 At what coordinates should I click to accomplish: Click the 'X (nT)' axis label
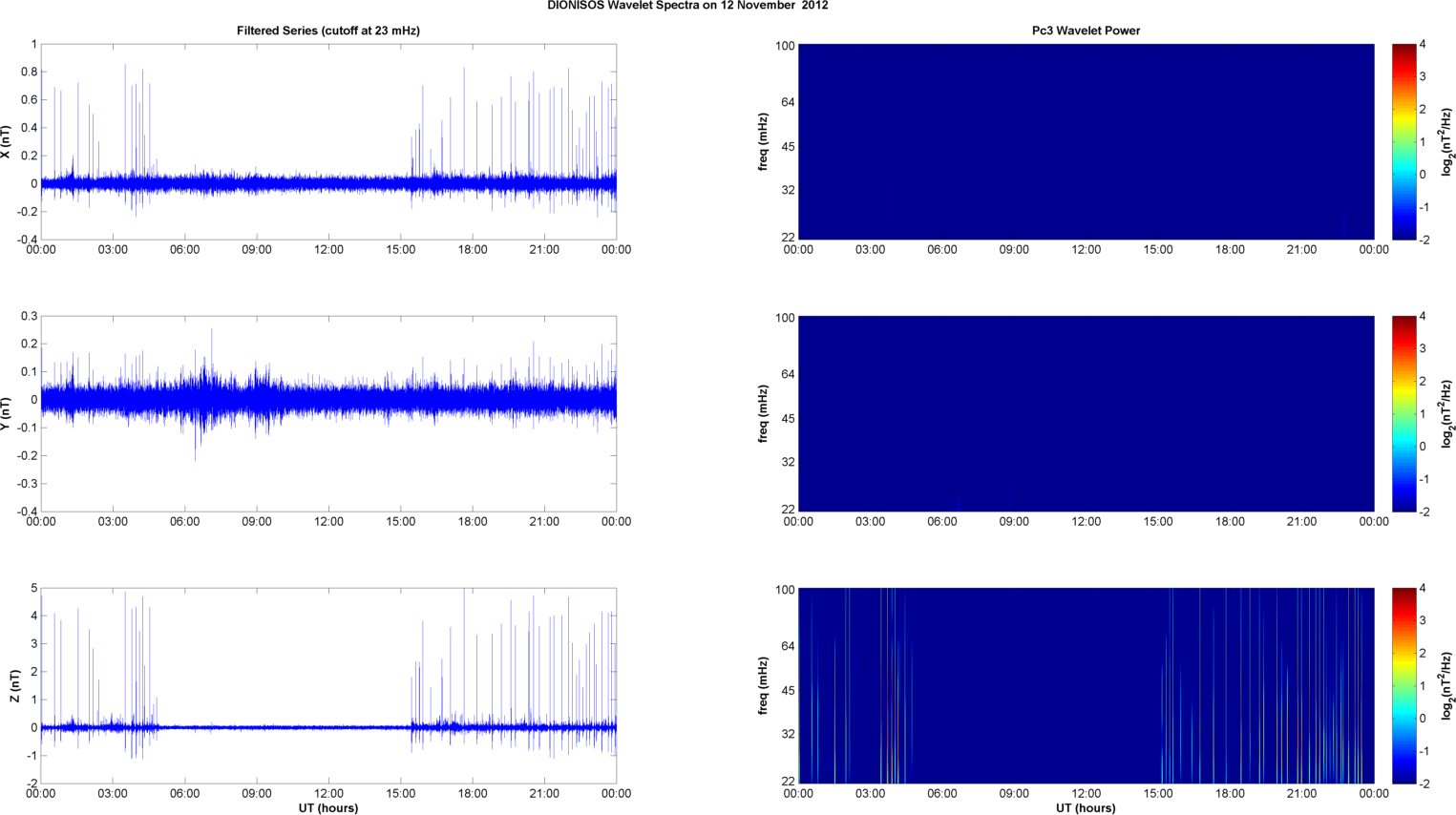click(x=7, y=142)
